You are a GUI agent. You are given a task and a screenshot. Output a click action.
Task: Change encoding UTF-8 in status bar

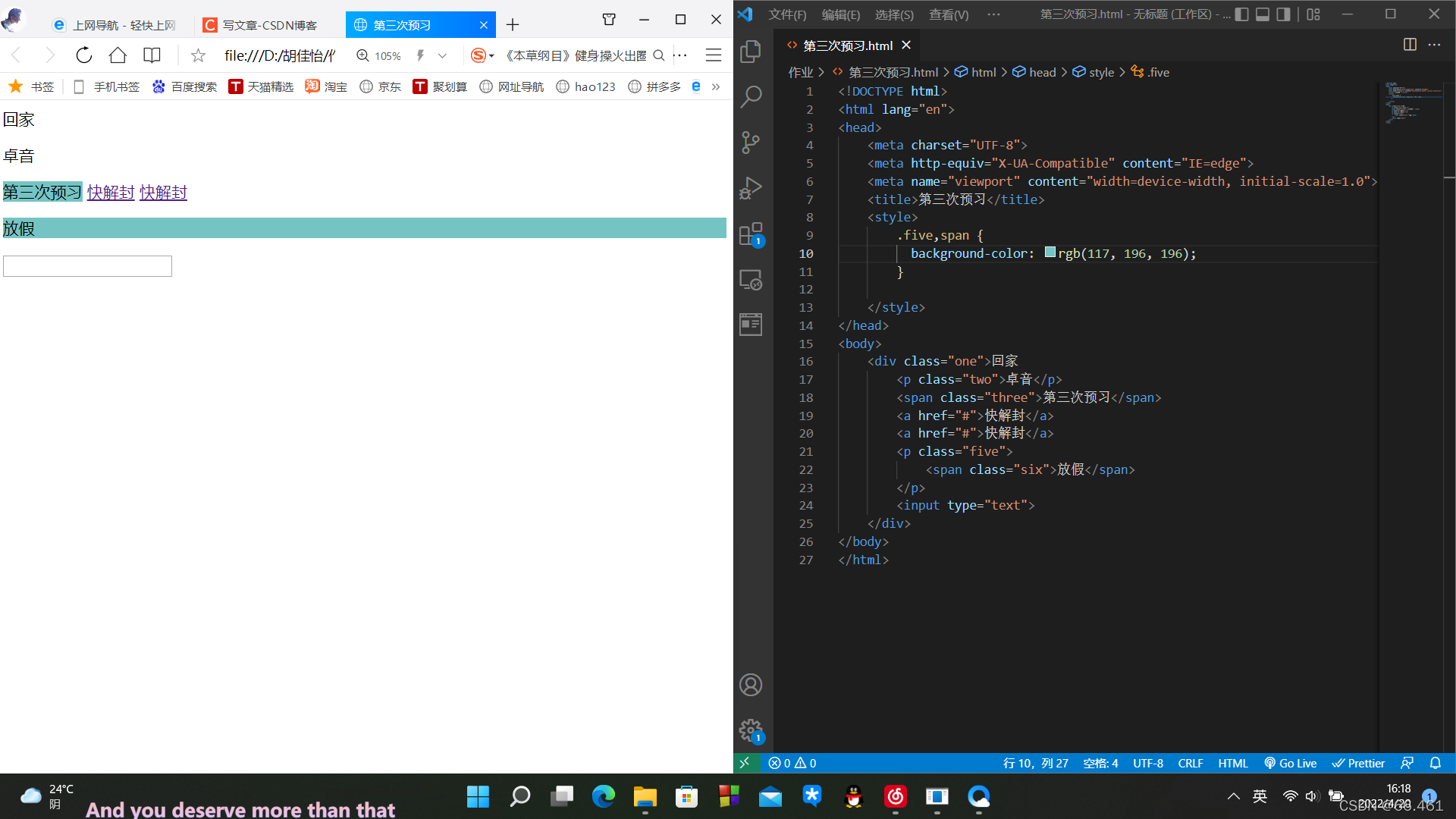[1147, 763]
